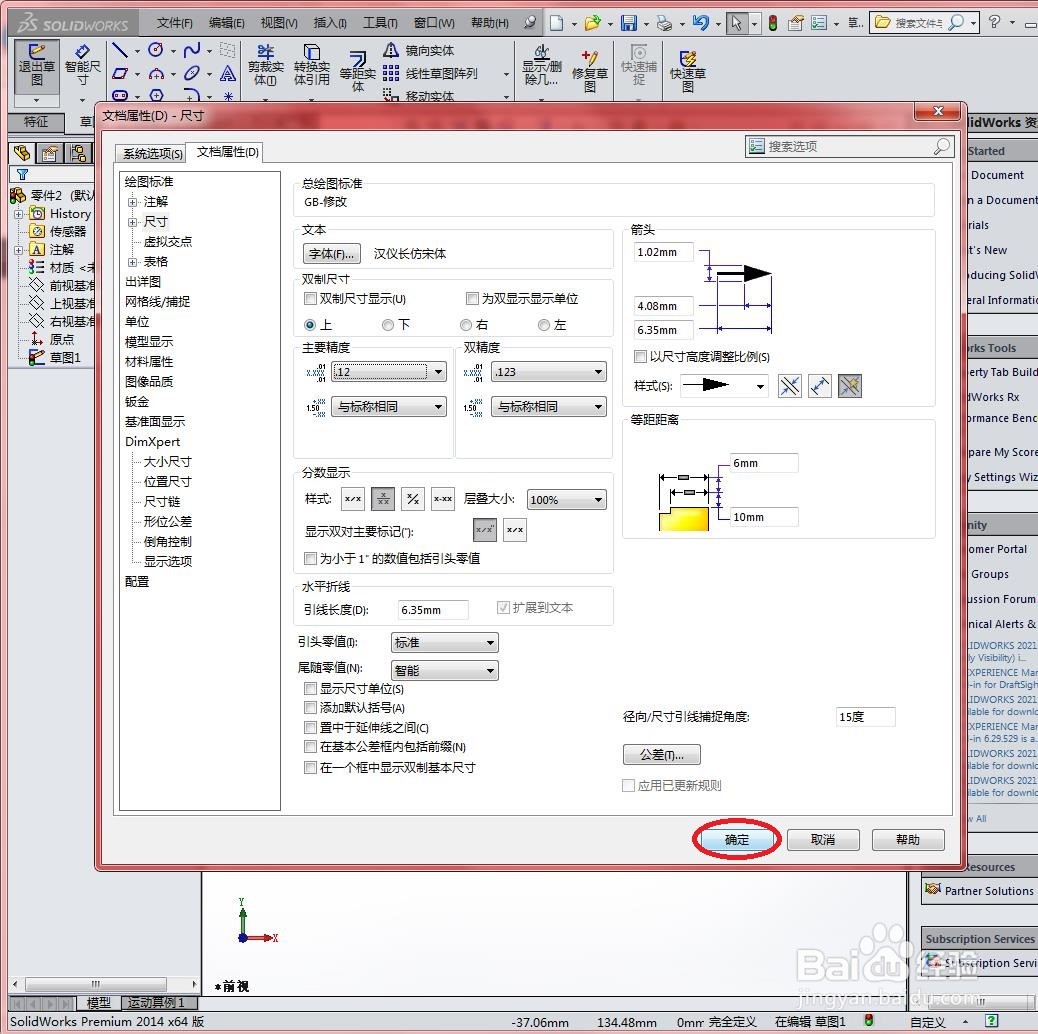Click the New document icon
Screen dimensions: 1038x1034
(x=557, y=23)
